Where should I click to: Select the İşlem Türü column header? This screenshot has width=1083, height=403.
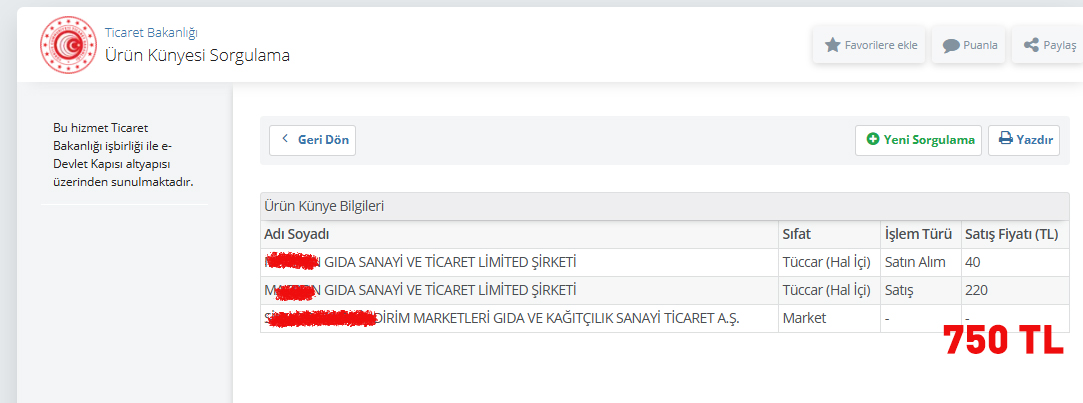[x=920, y=234]
